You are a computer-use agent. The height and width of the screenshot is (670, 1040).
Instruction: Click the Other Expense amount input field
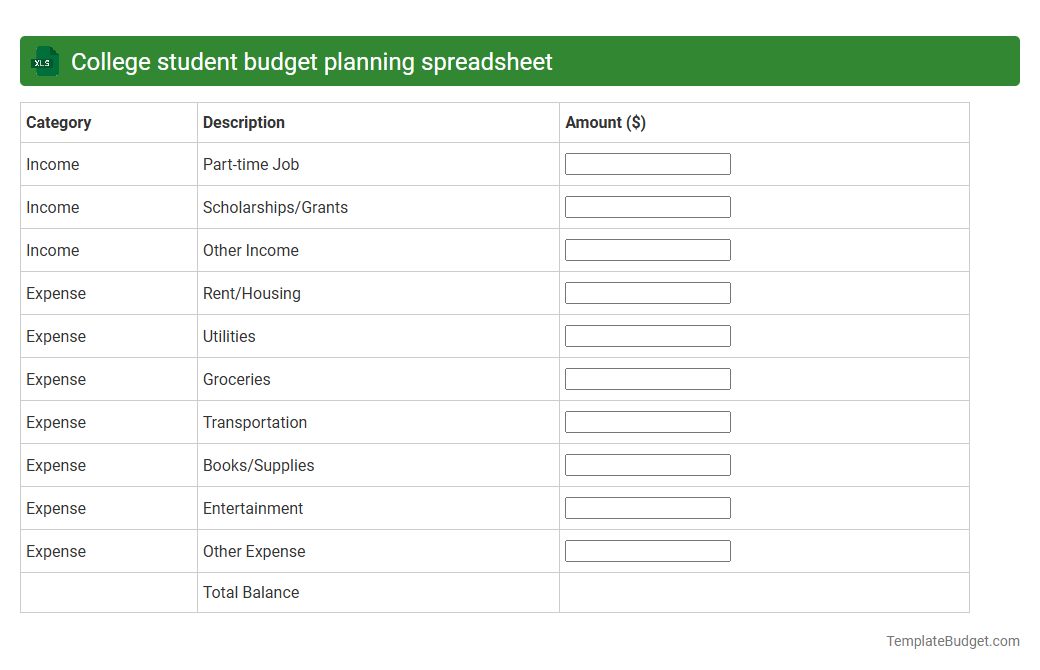647,550
